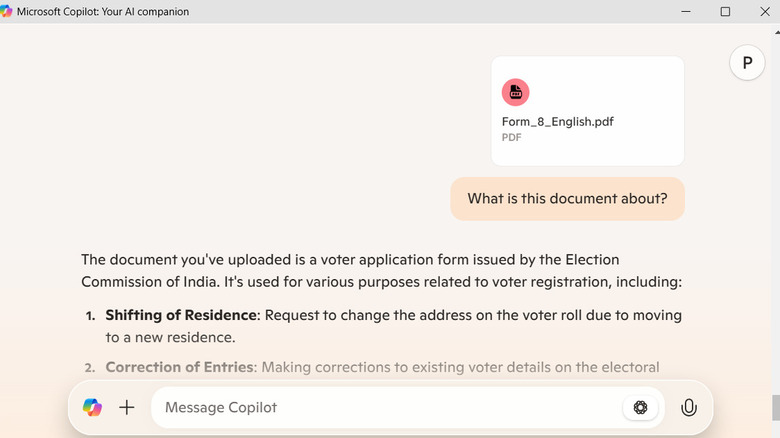This screenshot has width=780, height=438.
Task: Click the vertical scrollbar thumb
Action: [x=774, y=408]
